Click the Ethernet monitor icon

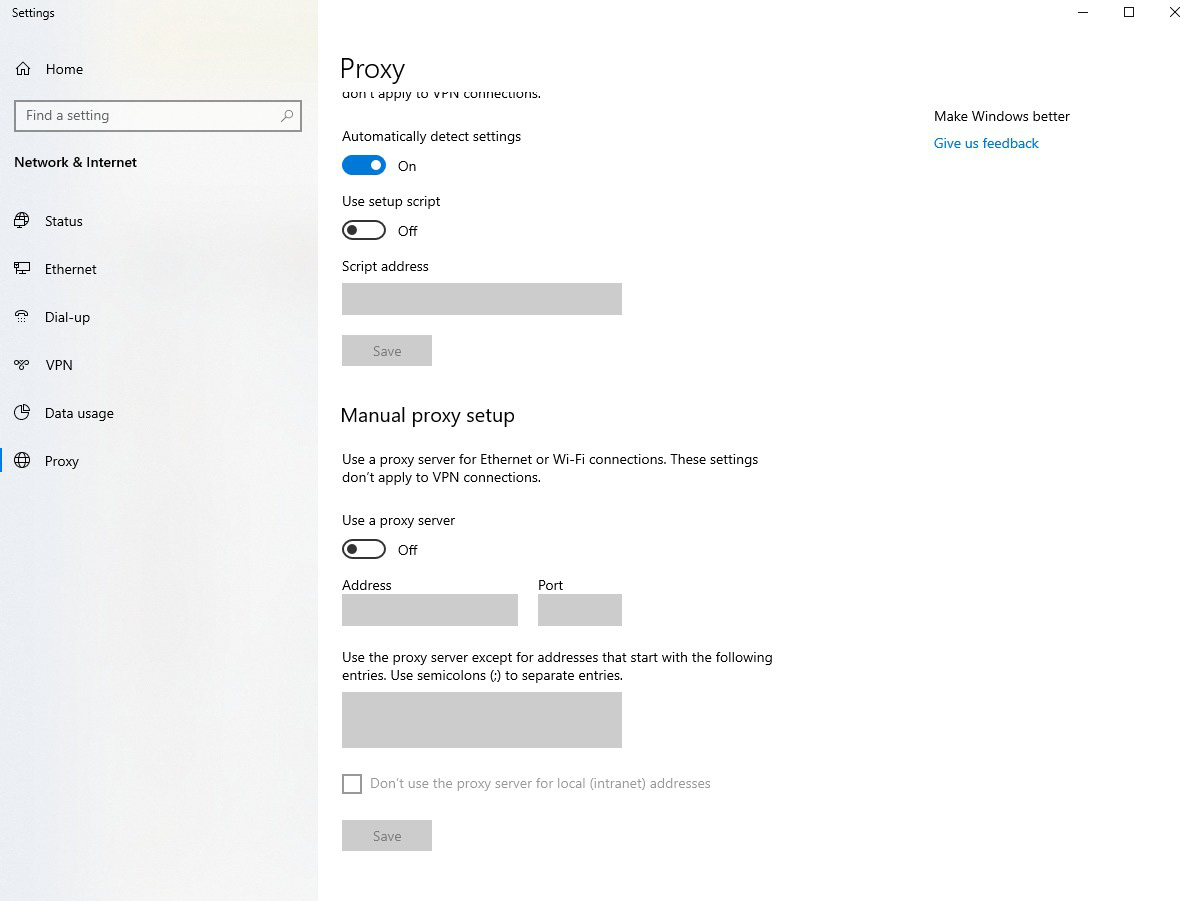pos(22,269)
